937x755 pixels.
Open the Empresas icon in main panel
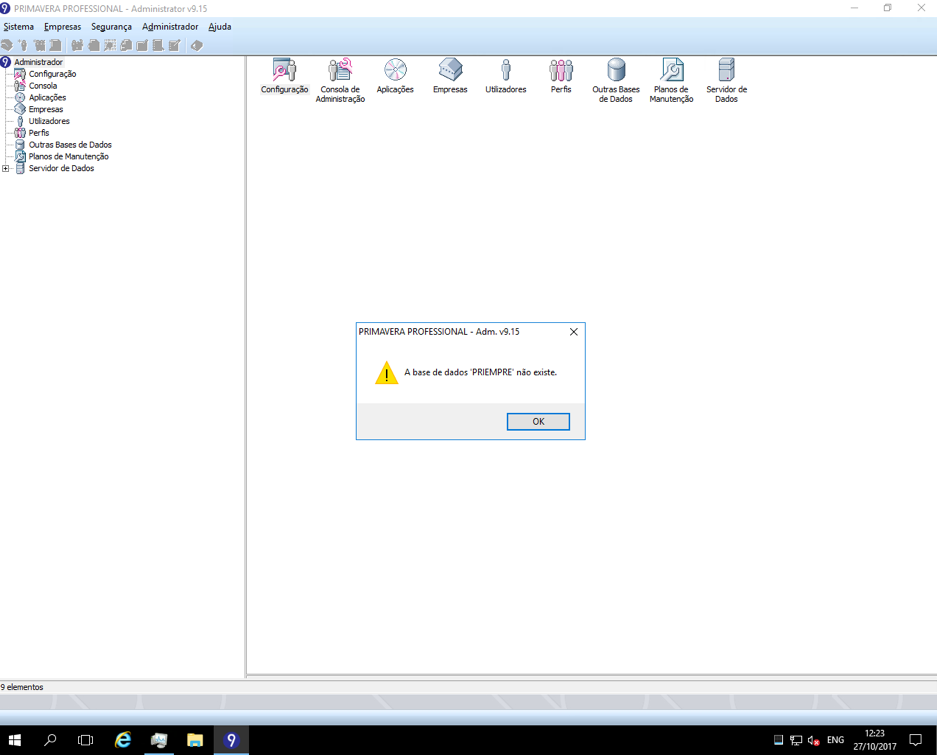coord(450,76)
